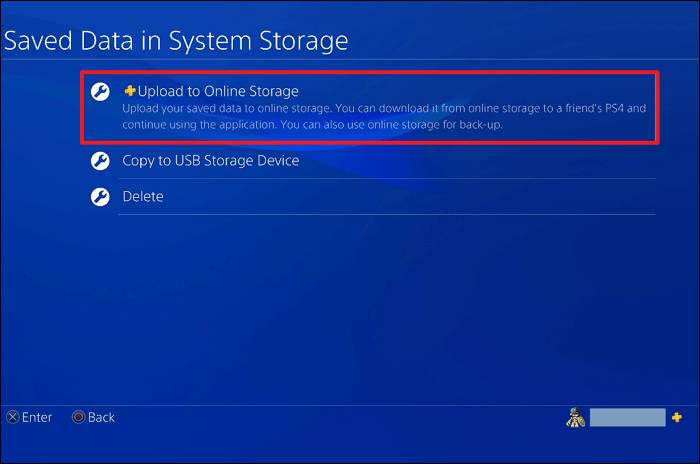The width and height of the screenshot is (700, 464).
Task: Click the wrench icon beside Upload to Online Storage
Action: coord(99,92)
